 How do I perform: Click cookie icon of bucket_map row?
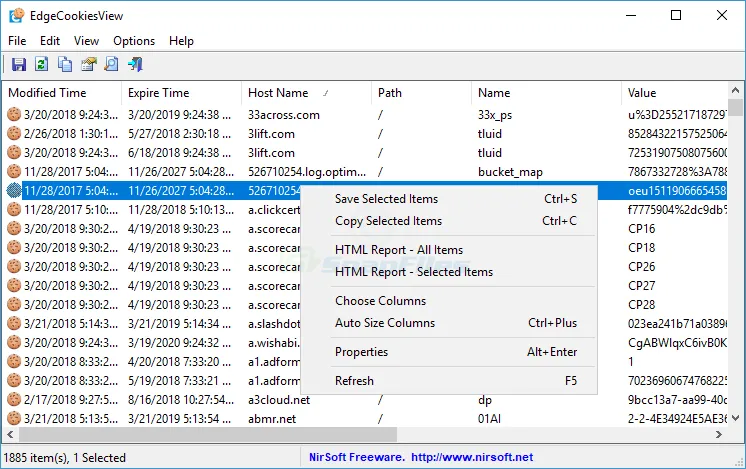pos(14,171)
